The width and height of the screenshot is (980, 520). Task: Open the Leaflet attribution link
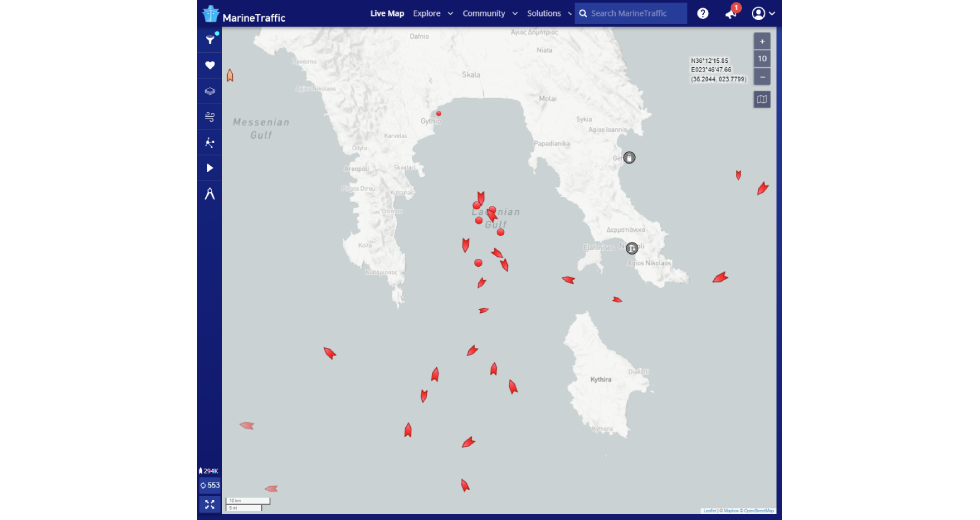pyautogui.click(x=710, y=511)
